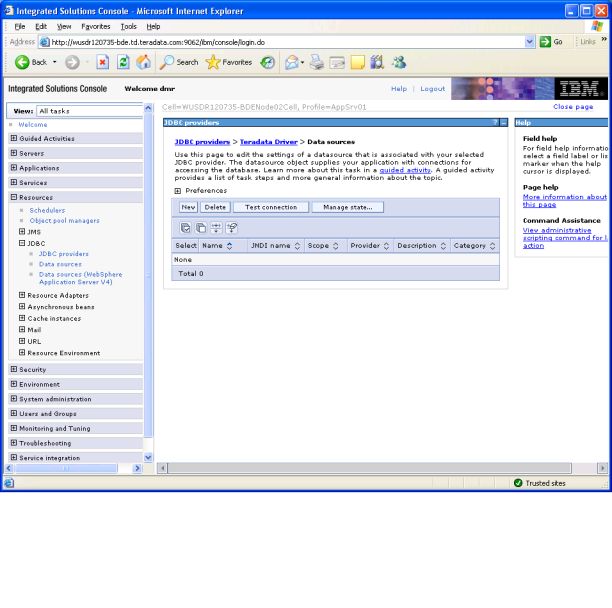The width and height of the screenshot is (612, 608).
Task: Click navigation pane scroll down arrow
Action: 148,457
